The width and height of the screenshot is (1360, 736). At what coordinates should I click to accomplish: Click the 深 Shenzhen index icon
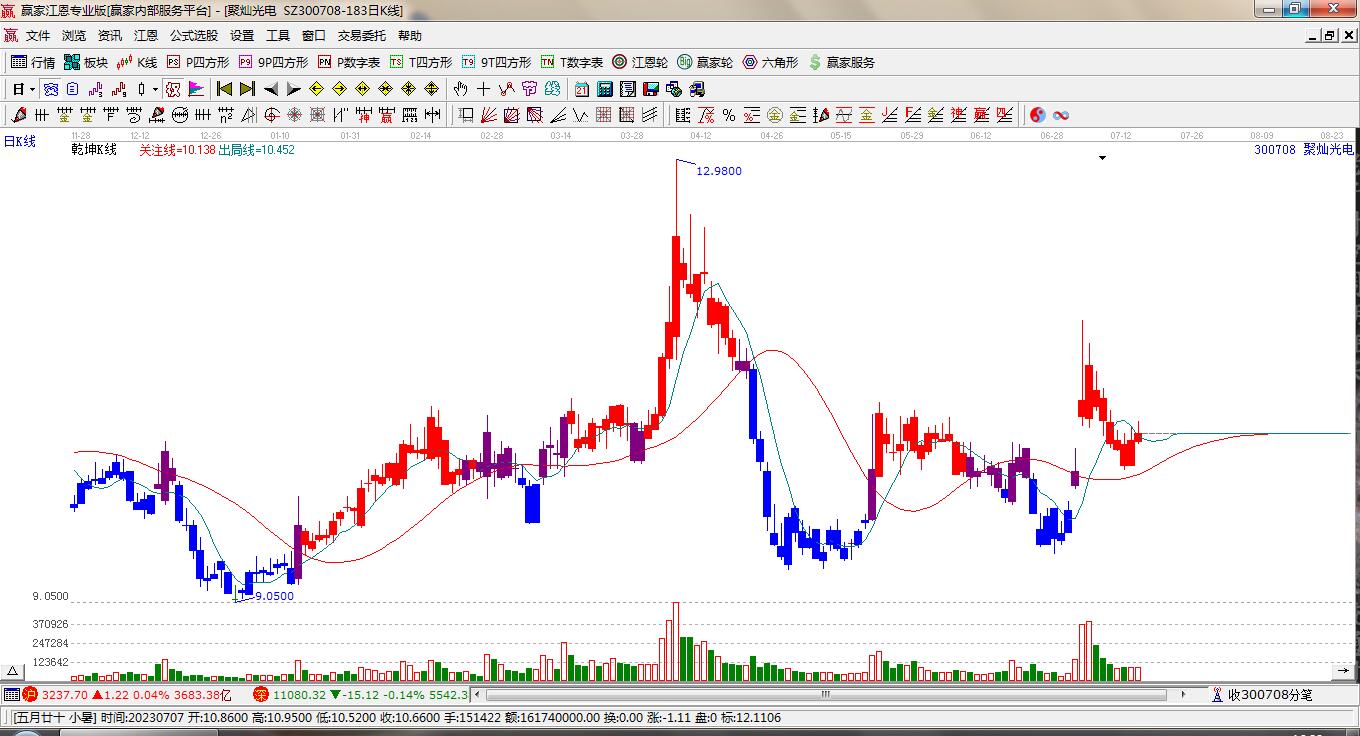(261, 694)
